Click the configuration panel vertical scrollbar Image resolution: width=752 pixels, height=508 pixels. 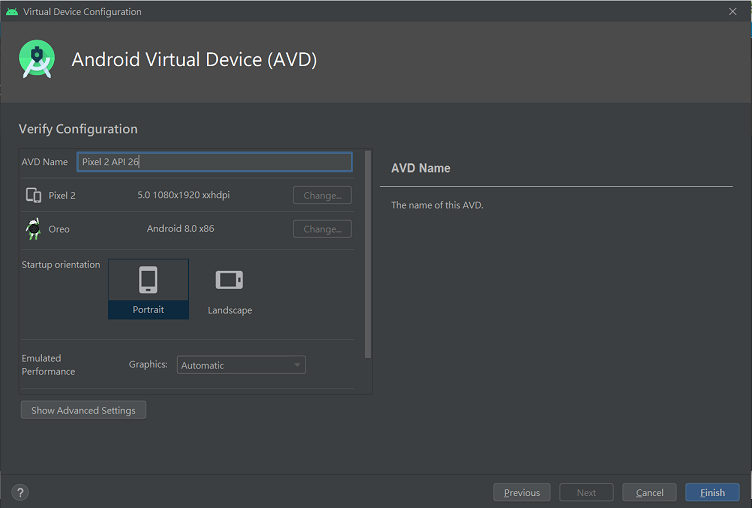point(368,254)
